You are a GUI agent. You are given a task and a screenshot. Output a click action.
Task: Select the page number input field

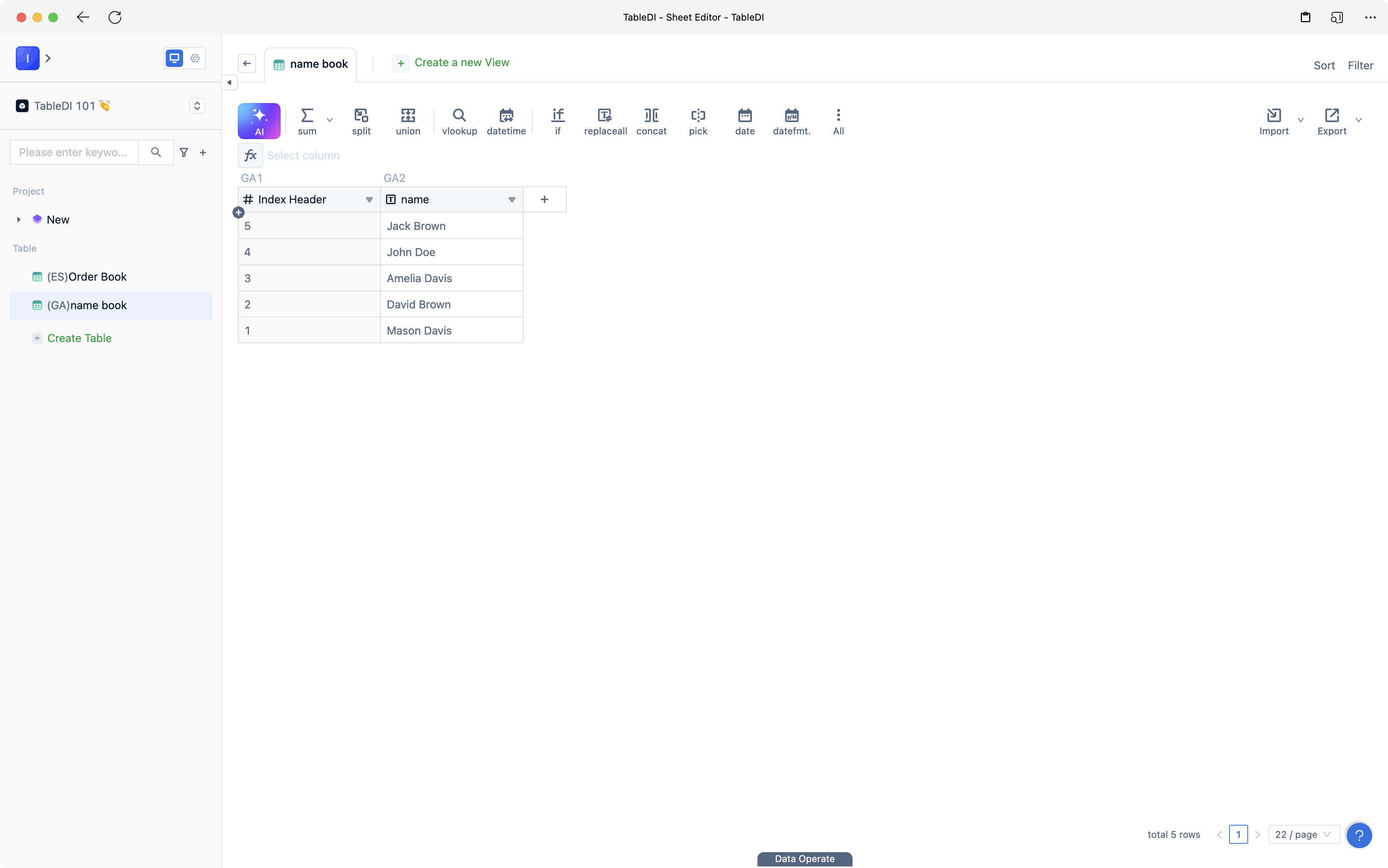1238,834
